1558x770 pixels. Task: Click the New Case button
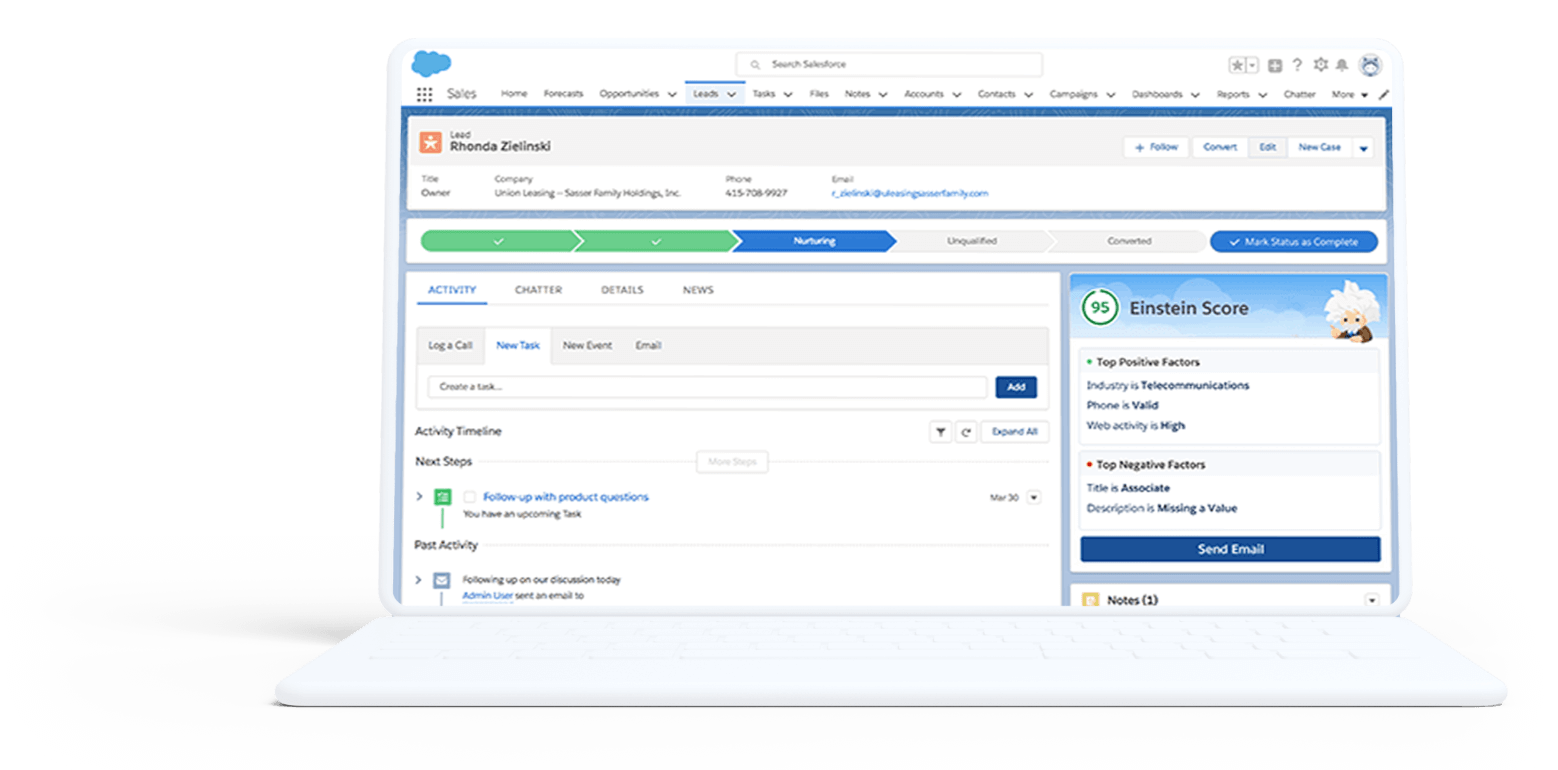tap(1319, 147)
